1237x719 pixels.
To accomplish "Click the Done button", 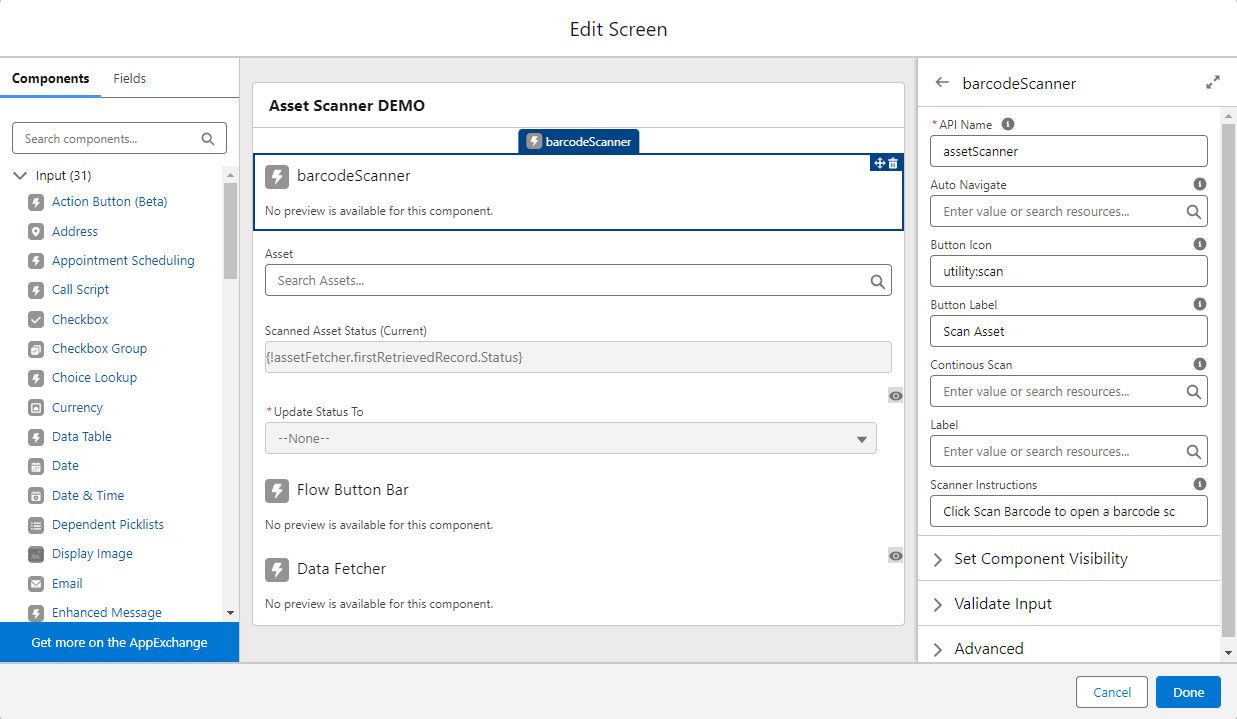I will coord(1188,692).
